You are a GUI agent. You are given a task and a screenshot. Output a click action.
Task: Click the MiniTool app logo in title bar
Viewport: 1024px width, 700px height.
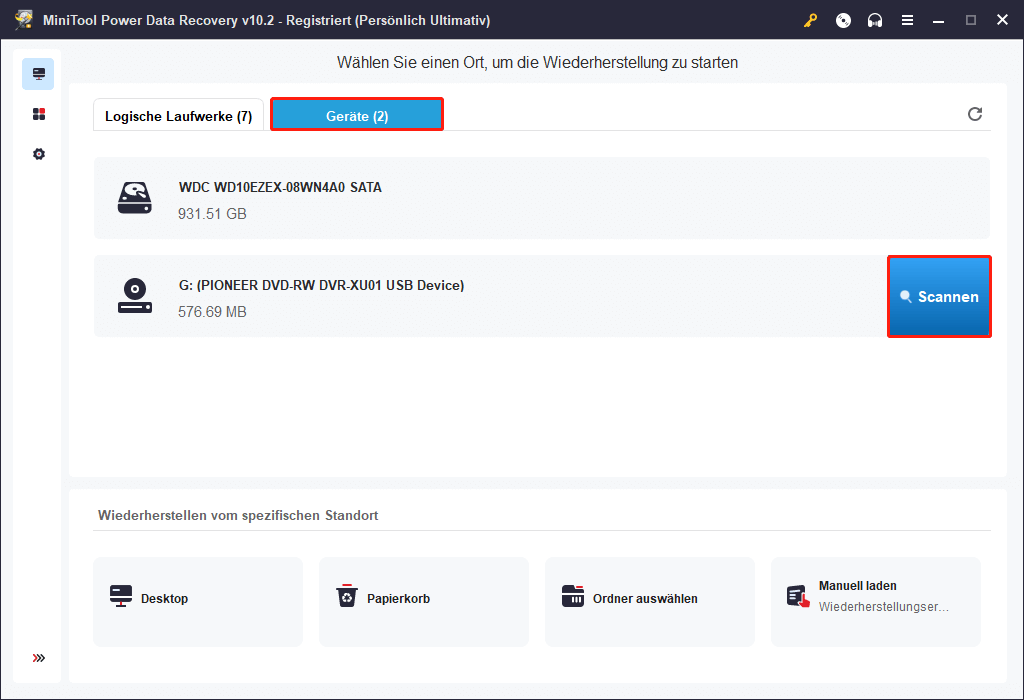tap(24, 20)
